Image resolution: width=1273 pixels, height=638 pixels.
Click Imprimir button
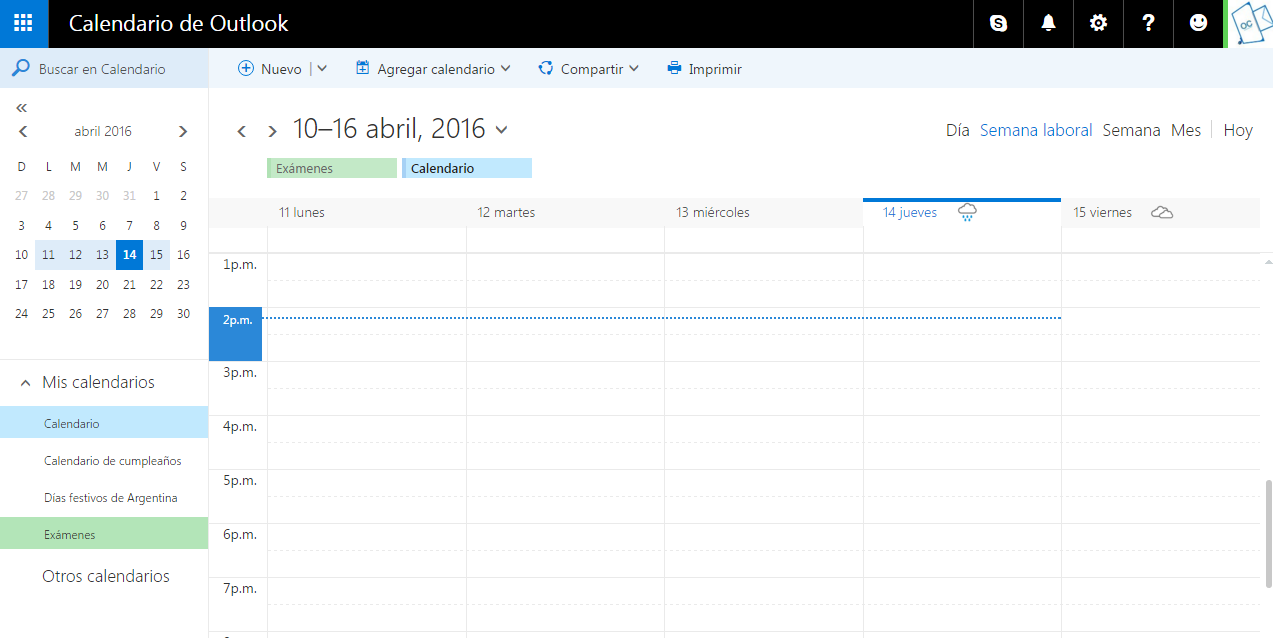coord(704,69)
